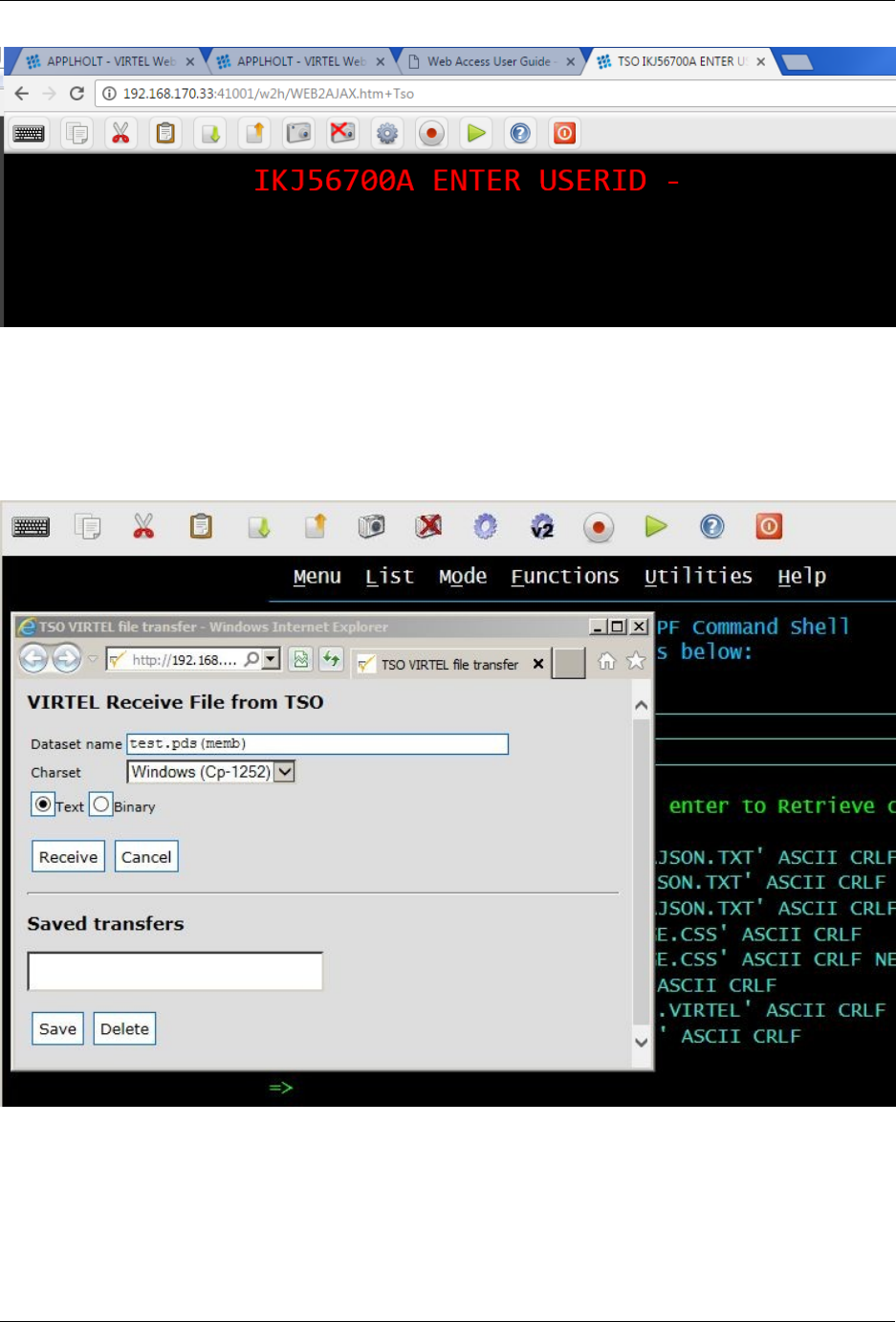Screen dimensions: 896x1322
Task: Click green play macro in upper toolbar
Action: (476, 134)
